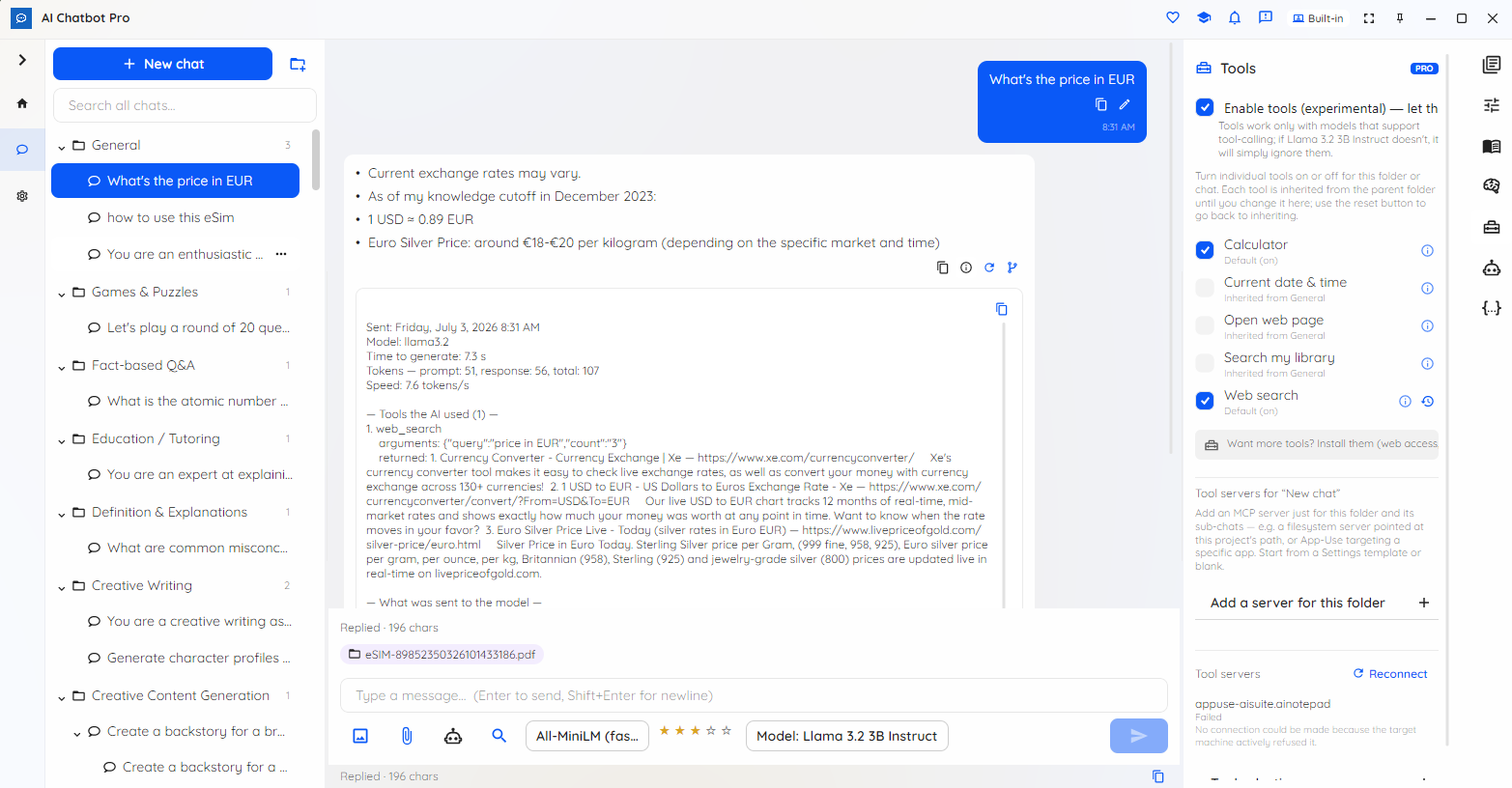Open the parameters sliders icon in right sidebar
The height and width of the screenshot is (788, 1512).
tap(1492, 105)
